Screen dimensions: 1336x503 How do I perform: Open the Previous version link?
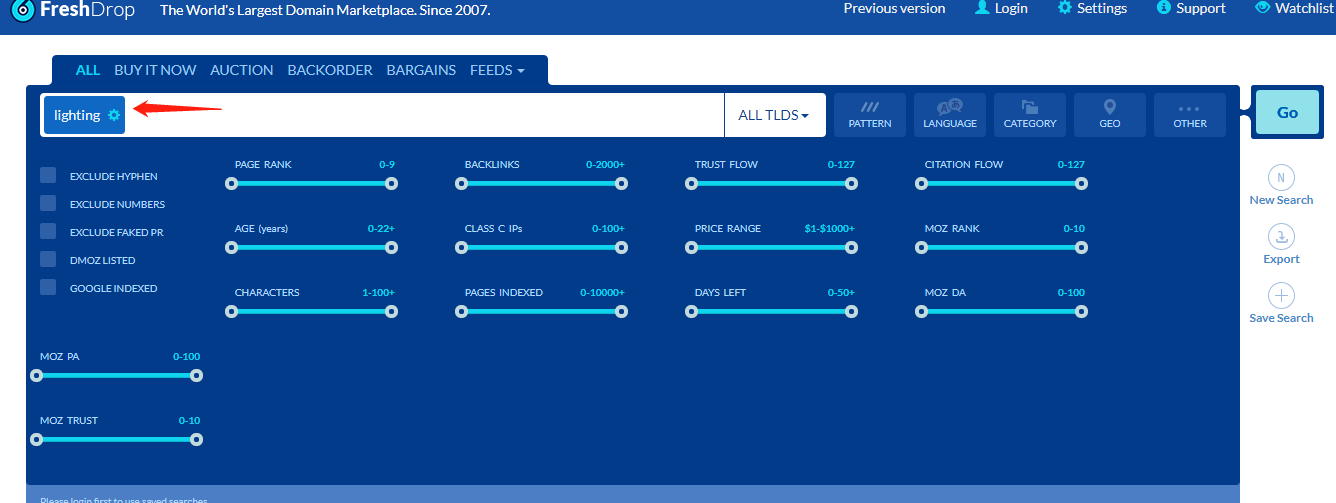894,8
